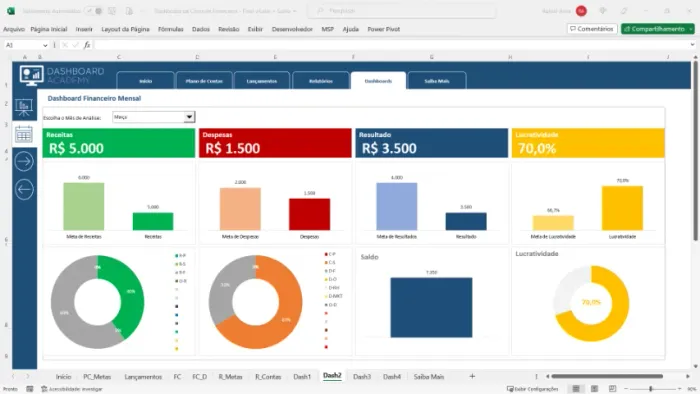The height and width of the screenshot is (394, 700).
Task: Click the macro record status bar icon
Action: (29, 389)
